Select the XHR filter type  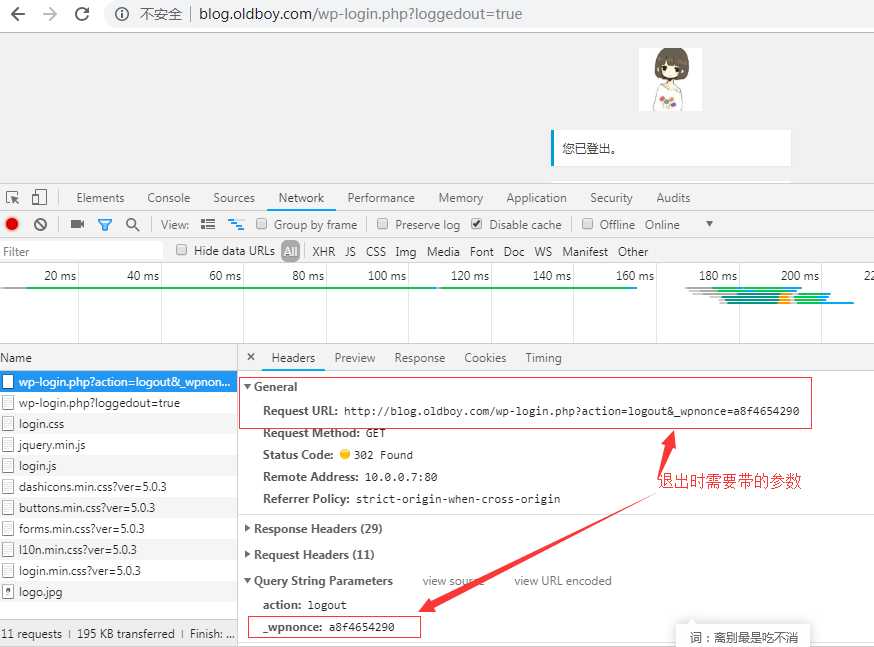[x=323, y=252]
